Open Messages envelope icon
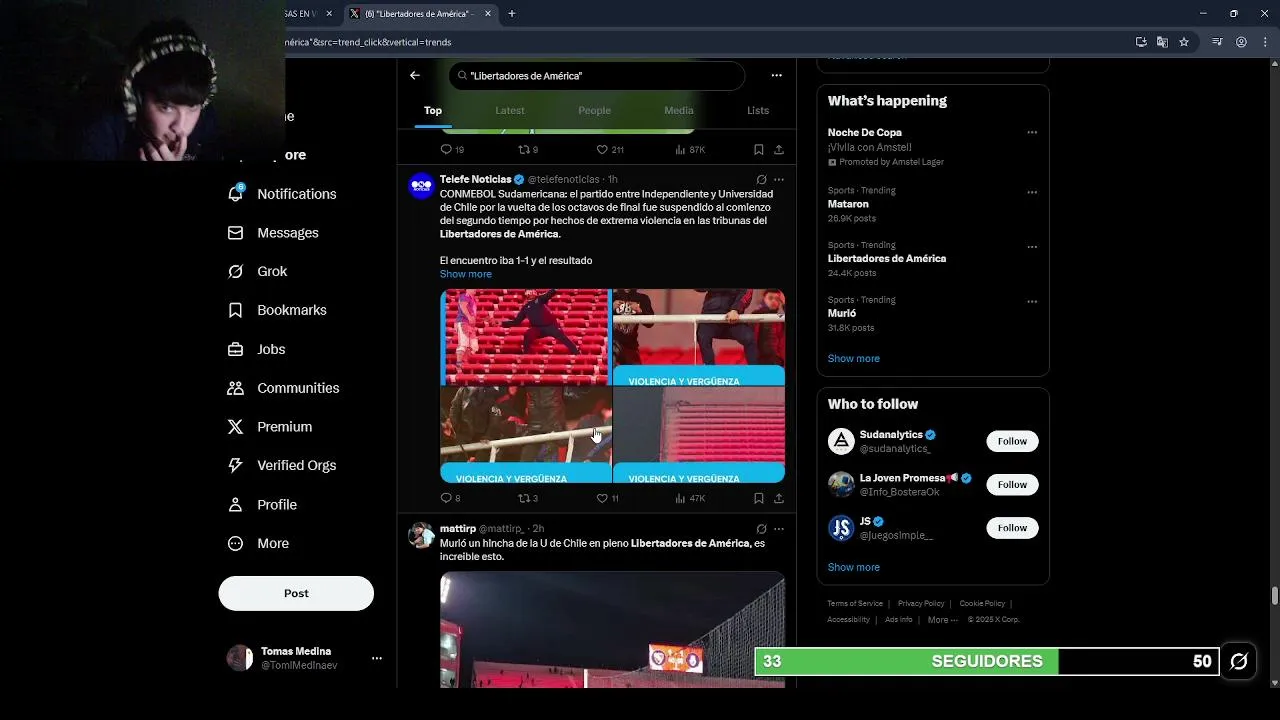The height and width of the screenshot is (720, 1280). [x=236, y=233]
